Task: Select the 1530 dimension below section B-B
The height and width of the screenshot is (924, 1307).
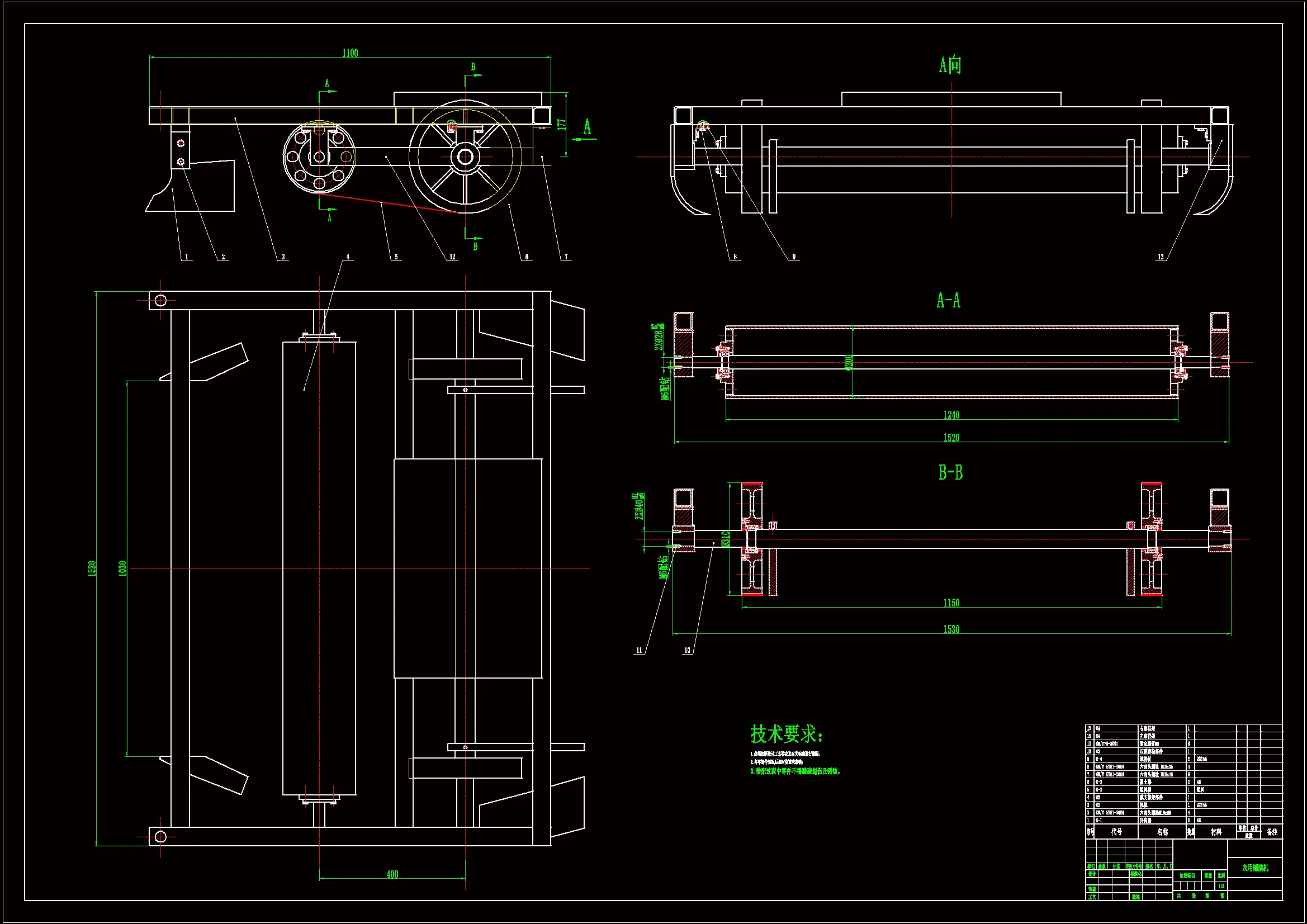Action: coord(951,629)
